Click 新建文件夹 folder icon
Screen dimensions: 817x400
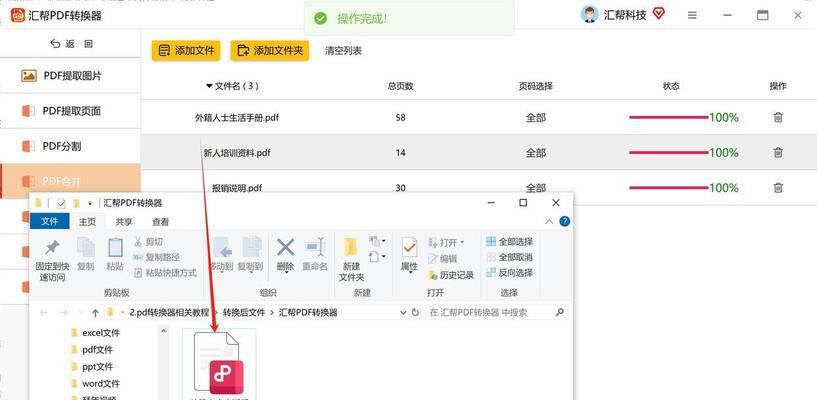(351, 247)
